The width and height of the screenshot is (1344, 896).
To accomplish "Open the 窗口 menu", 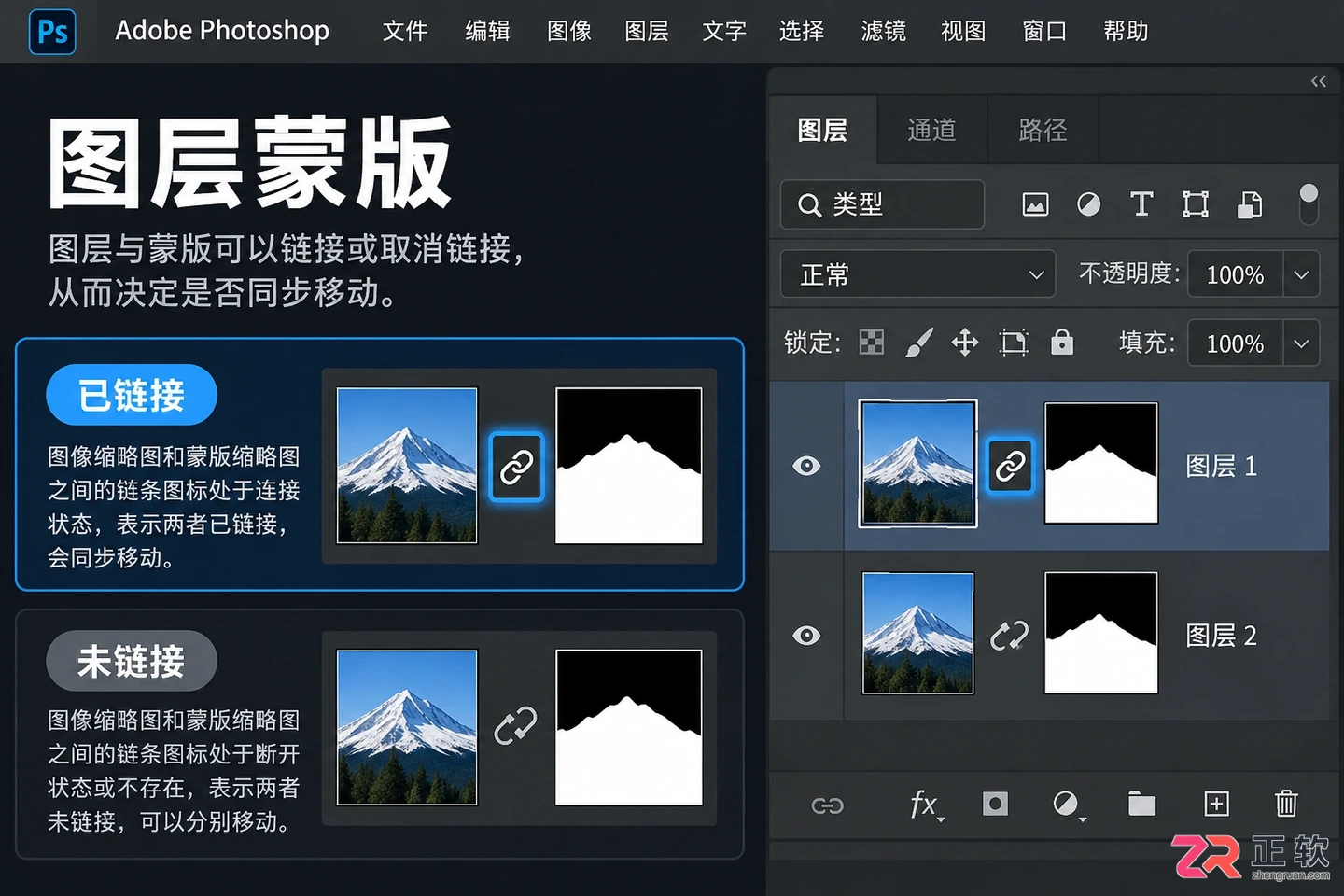I will 1044,31.
